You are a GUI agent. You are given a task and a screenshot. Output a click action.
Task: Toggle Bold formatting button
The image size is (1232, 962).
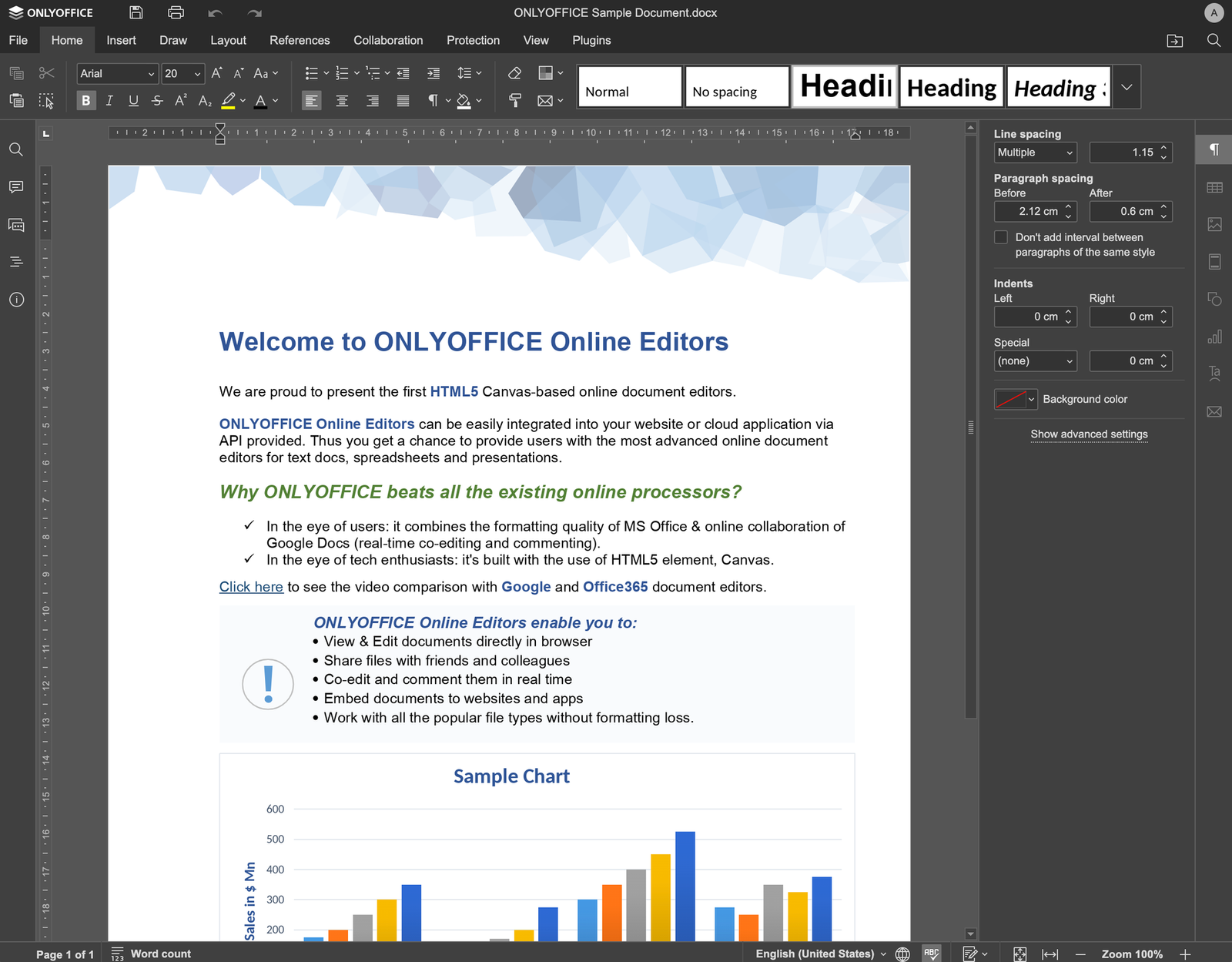[x=86, y=100]
